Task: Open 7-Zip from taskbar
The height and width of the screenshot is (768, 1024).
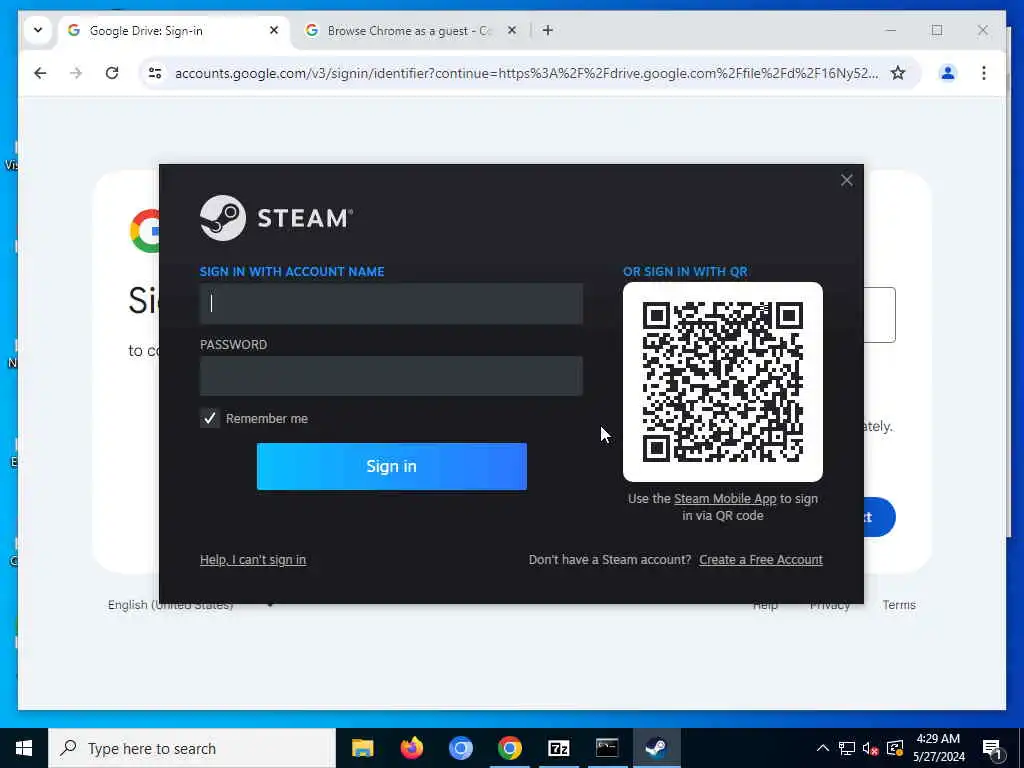Action: [558, 748]
